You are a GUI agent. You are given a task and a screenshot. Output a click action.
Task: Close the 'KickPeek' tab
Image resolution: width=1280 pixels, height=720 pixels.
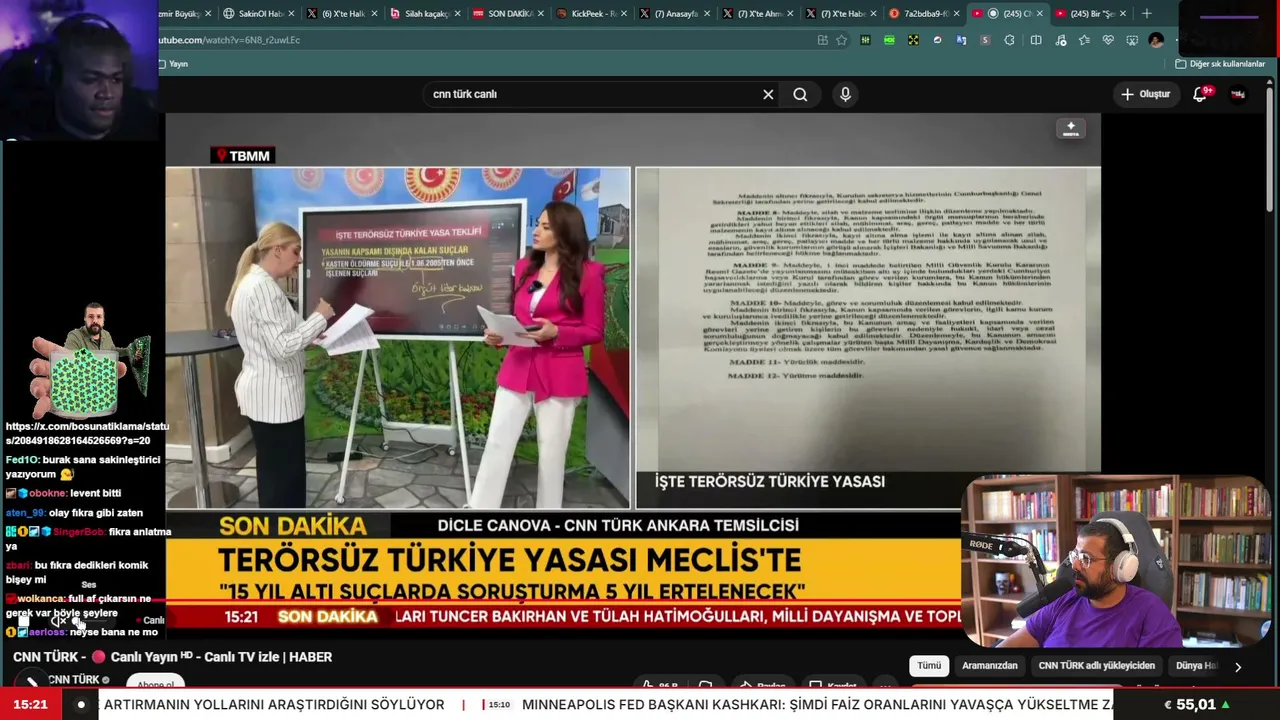tap(625, 14)
